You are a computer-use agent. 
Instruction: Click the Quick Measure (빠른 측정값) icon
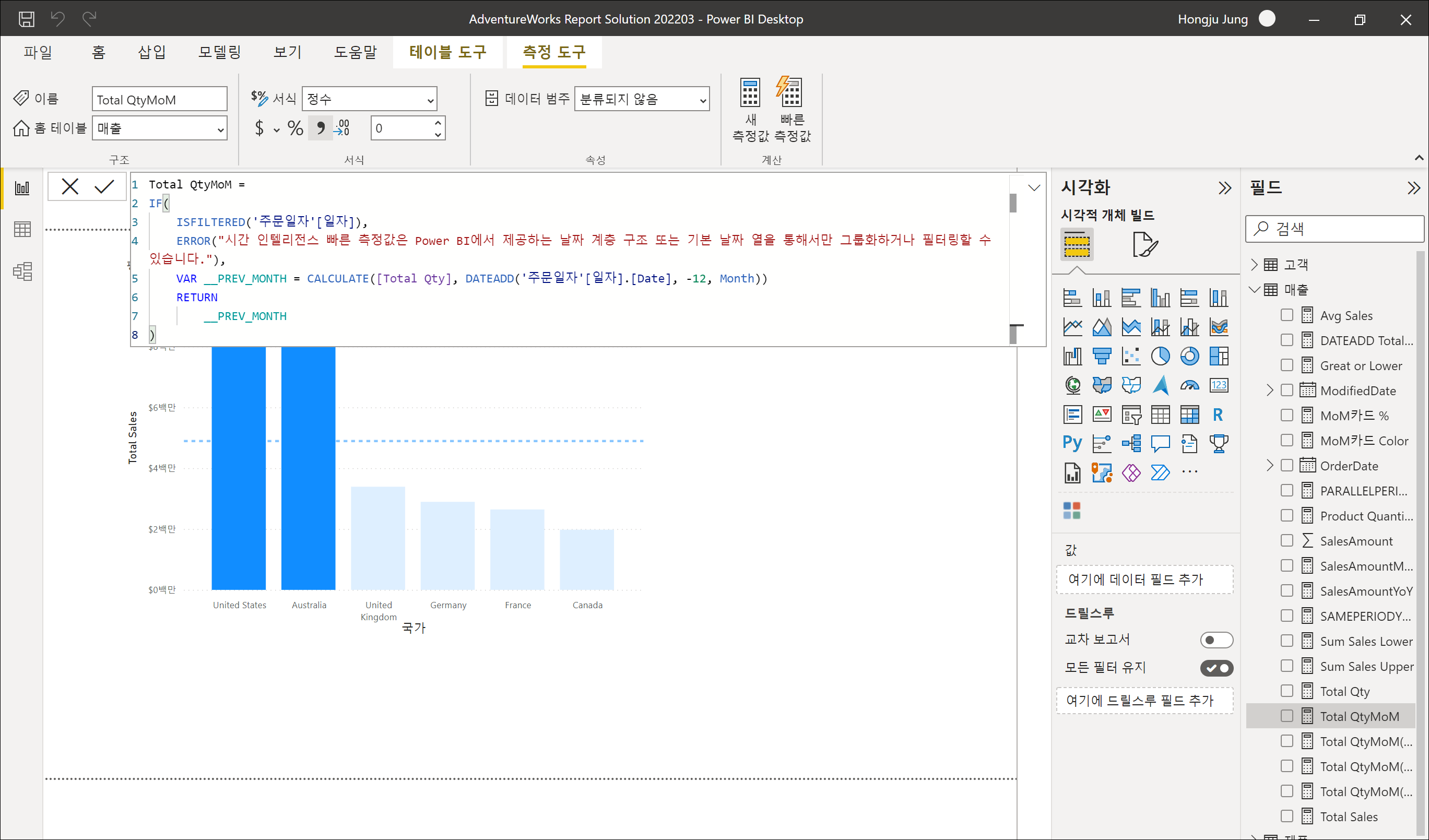click(791, 93)
